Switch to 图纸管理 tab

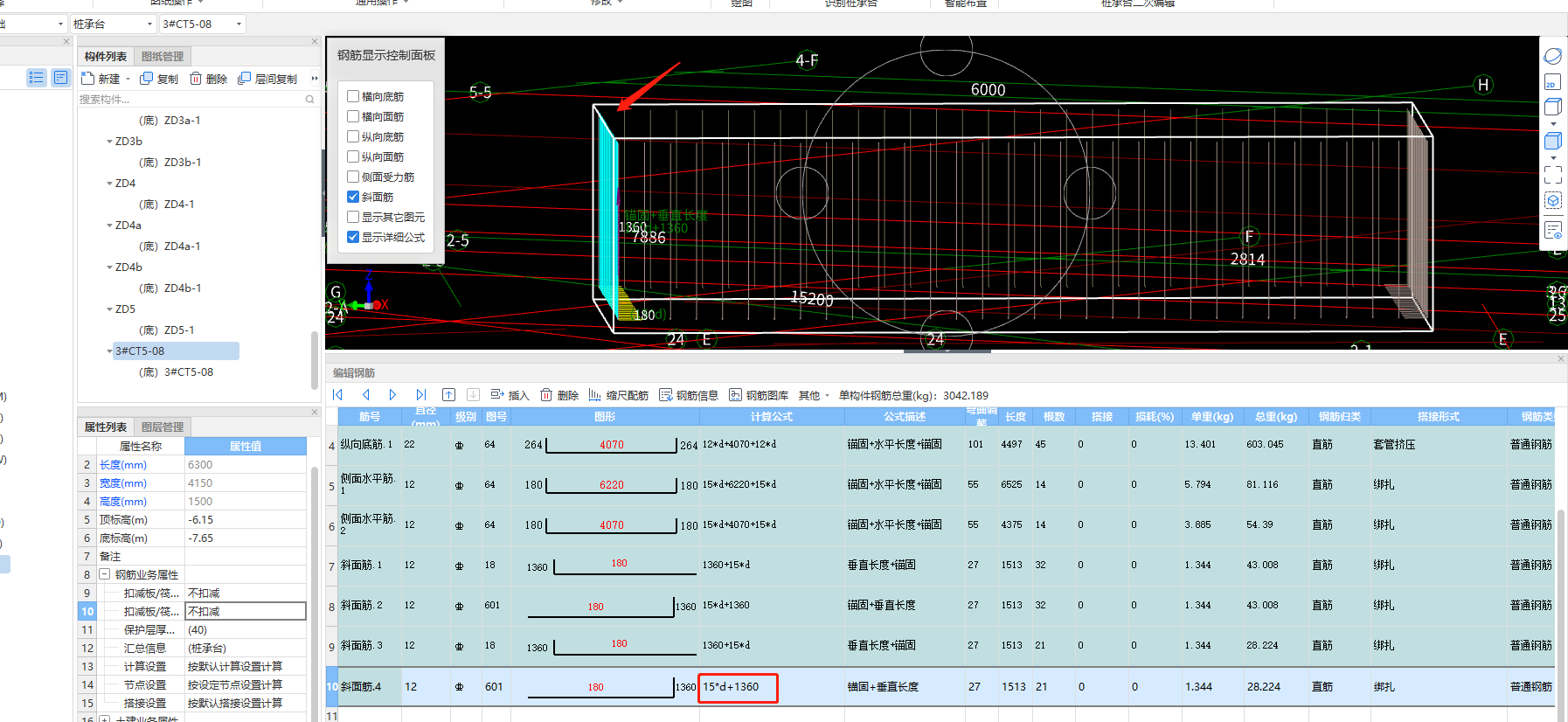(163, 56)
